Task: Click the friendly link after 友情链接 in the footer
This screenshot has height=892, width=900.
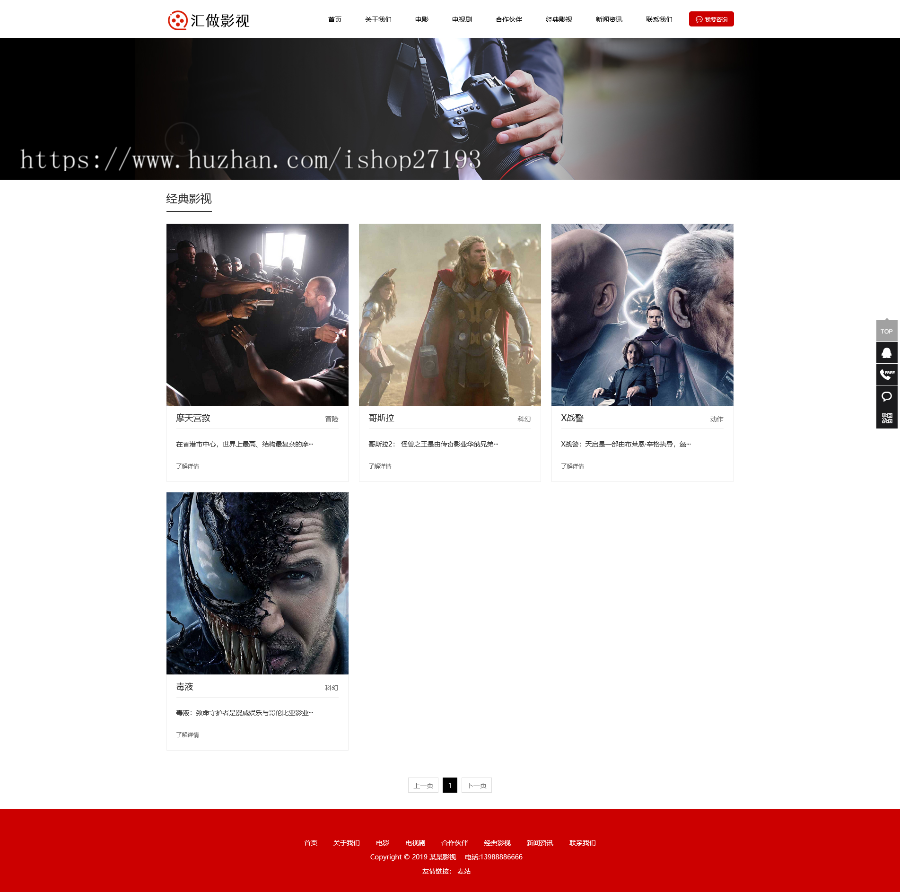Action: (x=464, y=871)
